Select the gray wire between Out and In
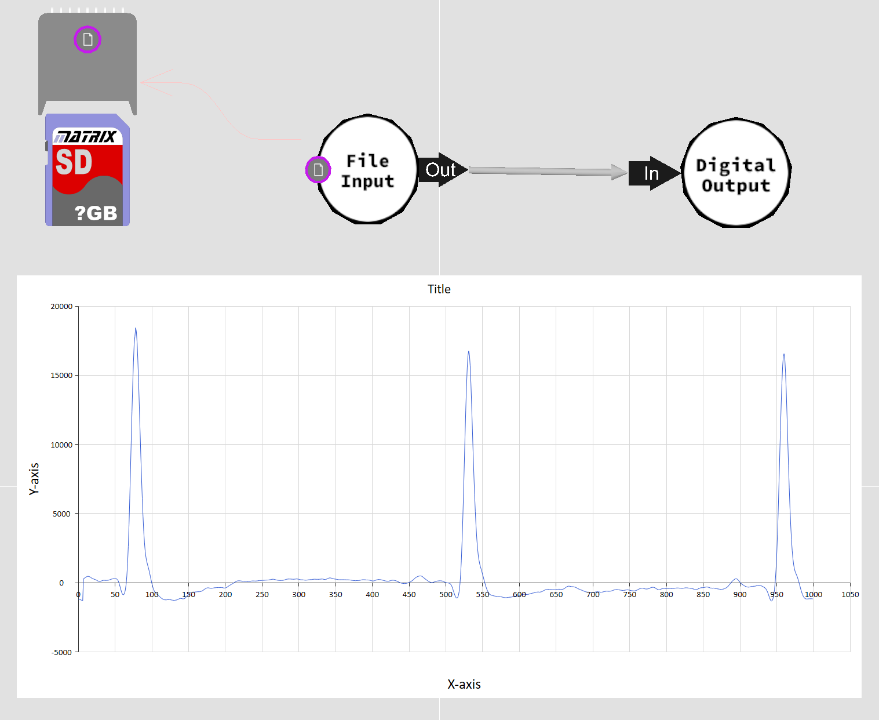This screenshot has height=720, width=879. (x=545, y=170)
